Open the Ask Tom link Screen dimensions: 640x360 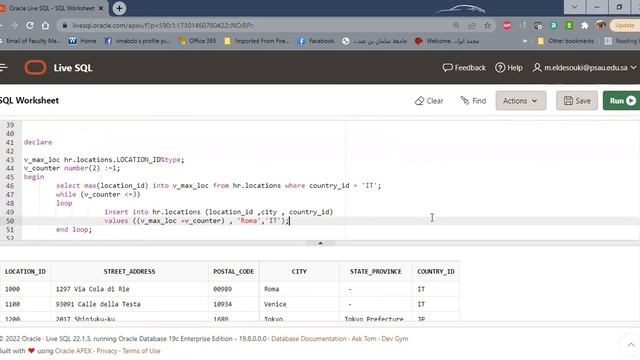[364, 339]
